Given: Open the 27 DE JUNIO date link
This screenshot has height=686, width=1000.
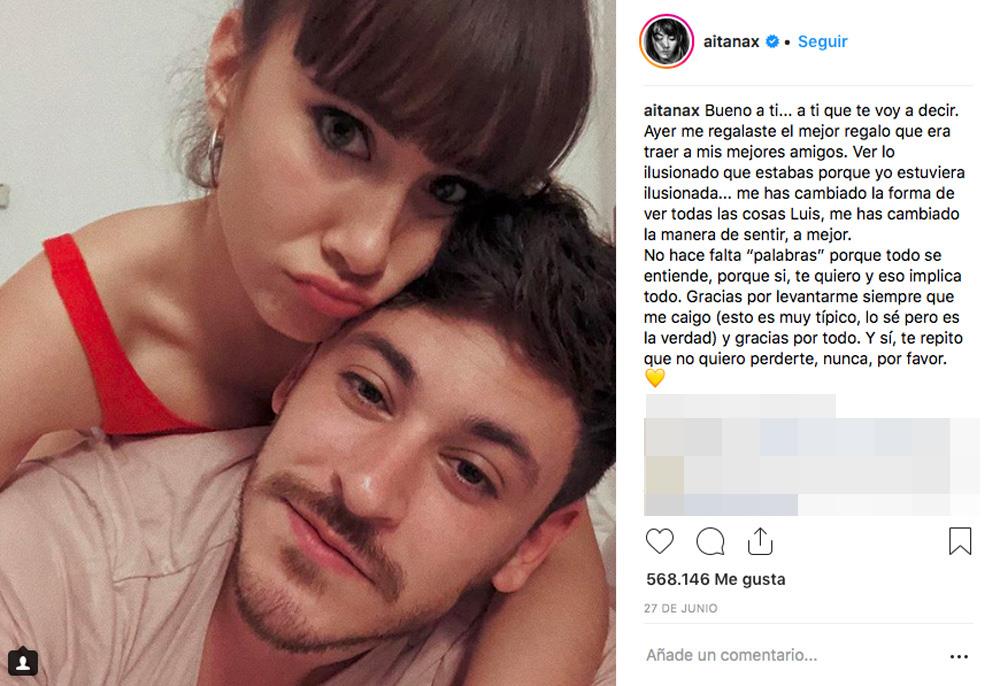Looking at the screenshot, I should tap(680, 608).
